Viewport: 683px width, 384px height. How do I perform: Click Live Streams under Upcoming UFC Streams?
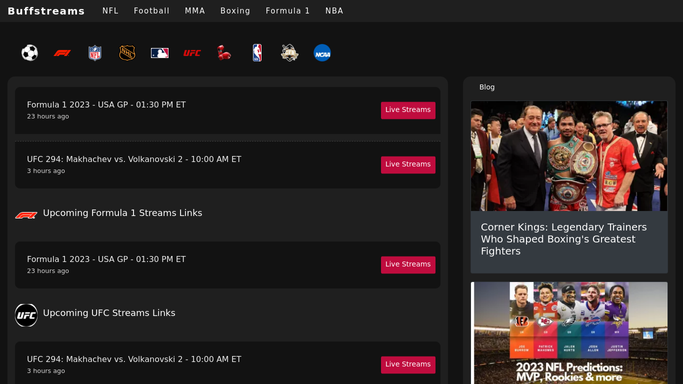coord(408,364)
